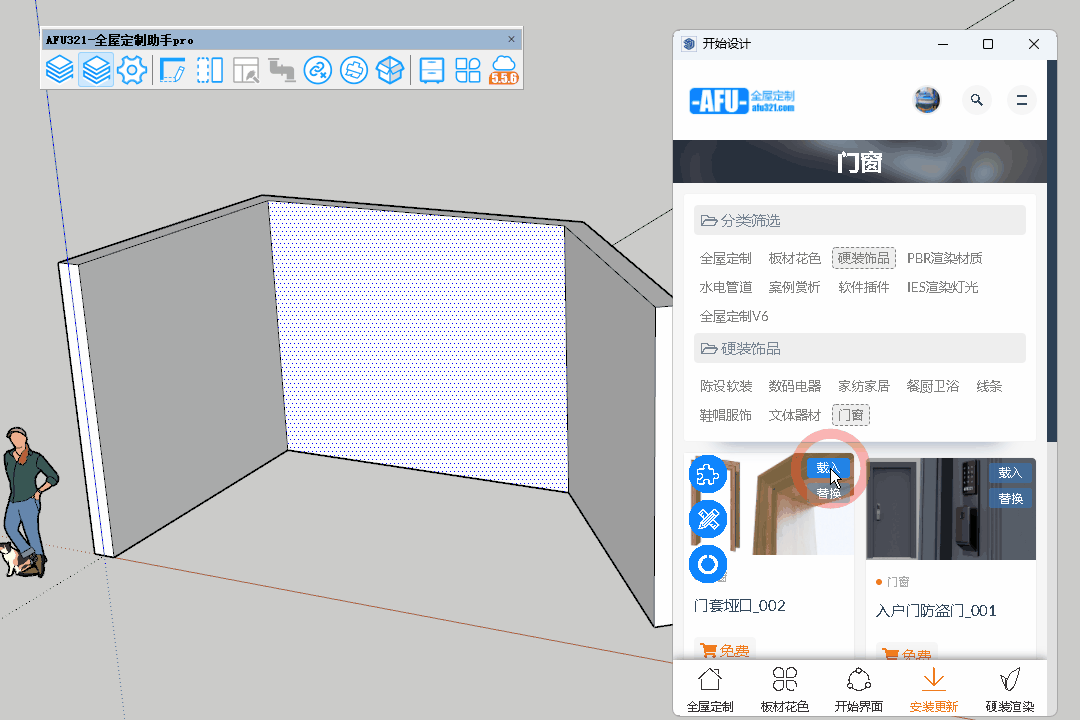Select the 家纺家居 subcategory filter
The image size is (1080, 720).
863,386
